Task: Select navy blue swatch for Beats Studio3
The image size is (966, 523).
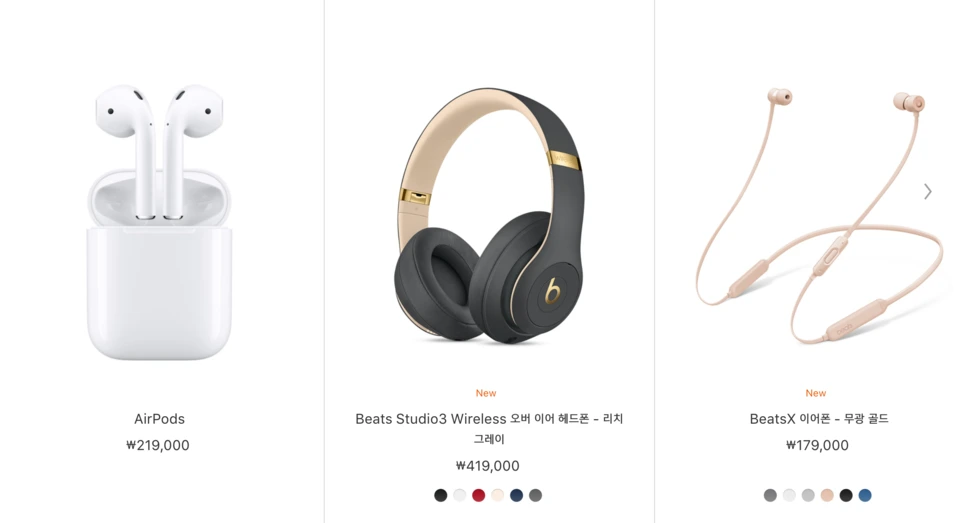Action: pyautogui.click(x=516, y=495)
